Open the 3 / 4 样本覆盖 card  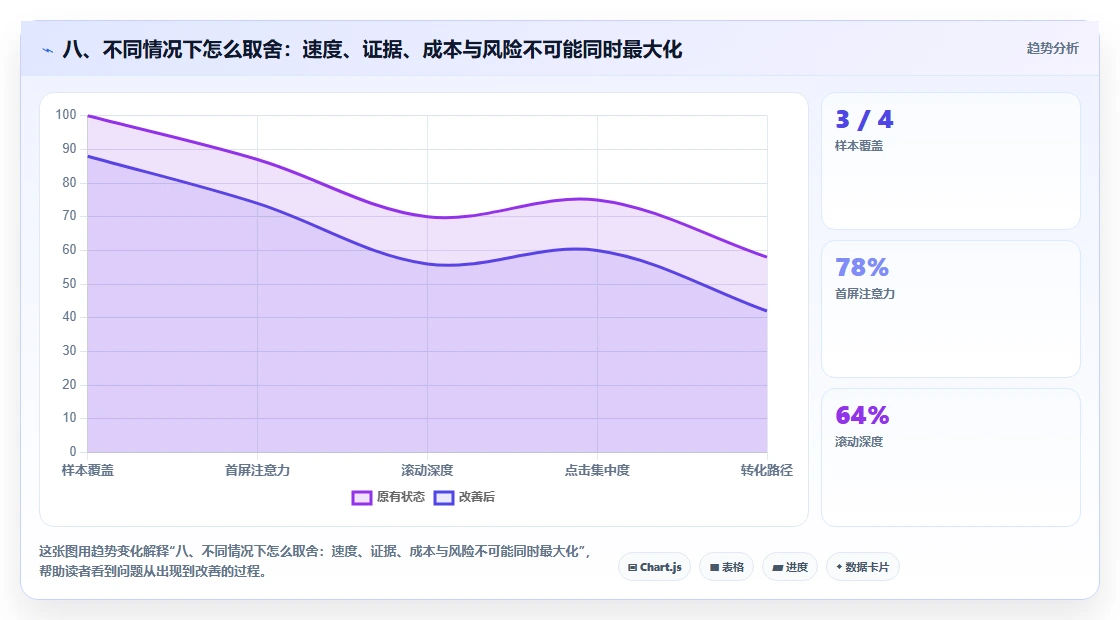951,161
